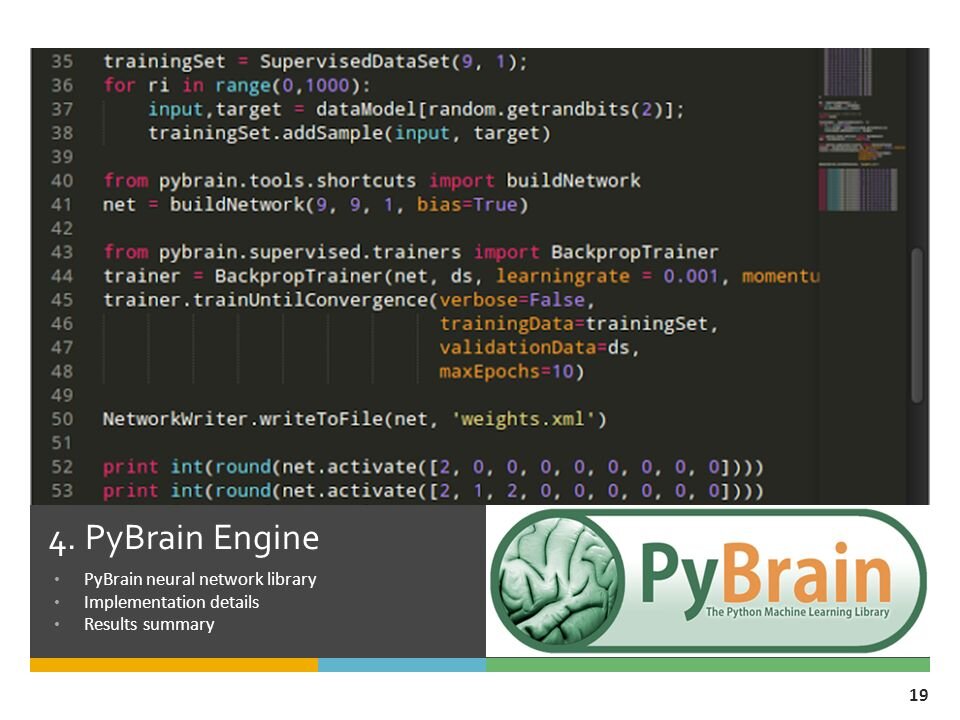Click 'learningrate' on line 44
960x720 pixels.
[563, 277]
